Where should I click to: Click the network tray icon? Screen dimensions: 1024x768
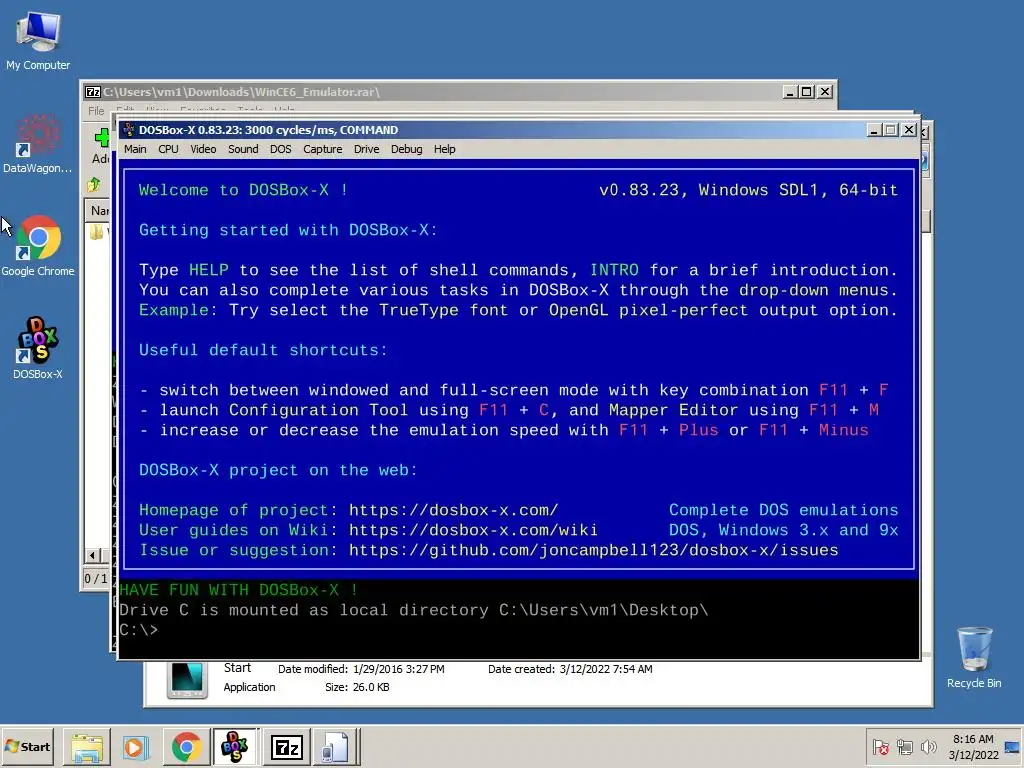click(x=904, y=746)
